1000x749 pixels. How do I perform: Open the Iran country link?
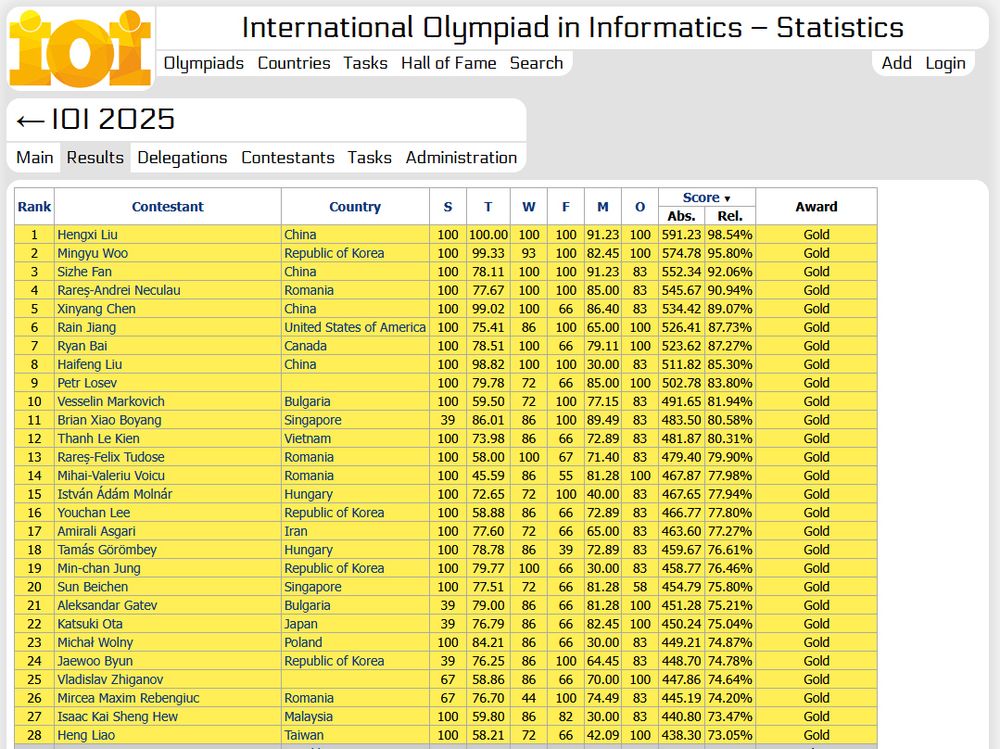point(296,531)
